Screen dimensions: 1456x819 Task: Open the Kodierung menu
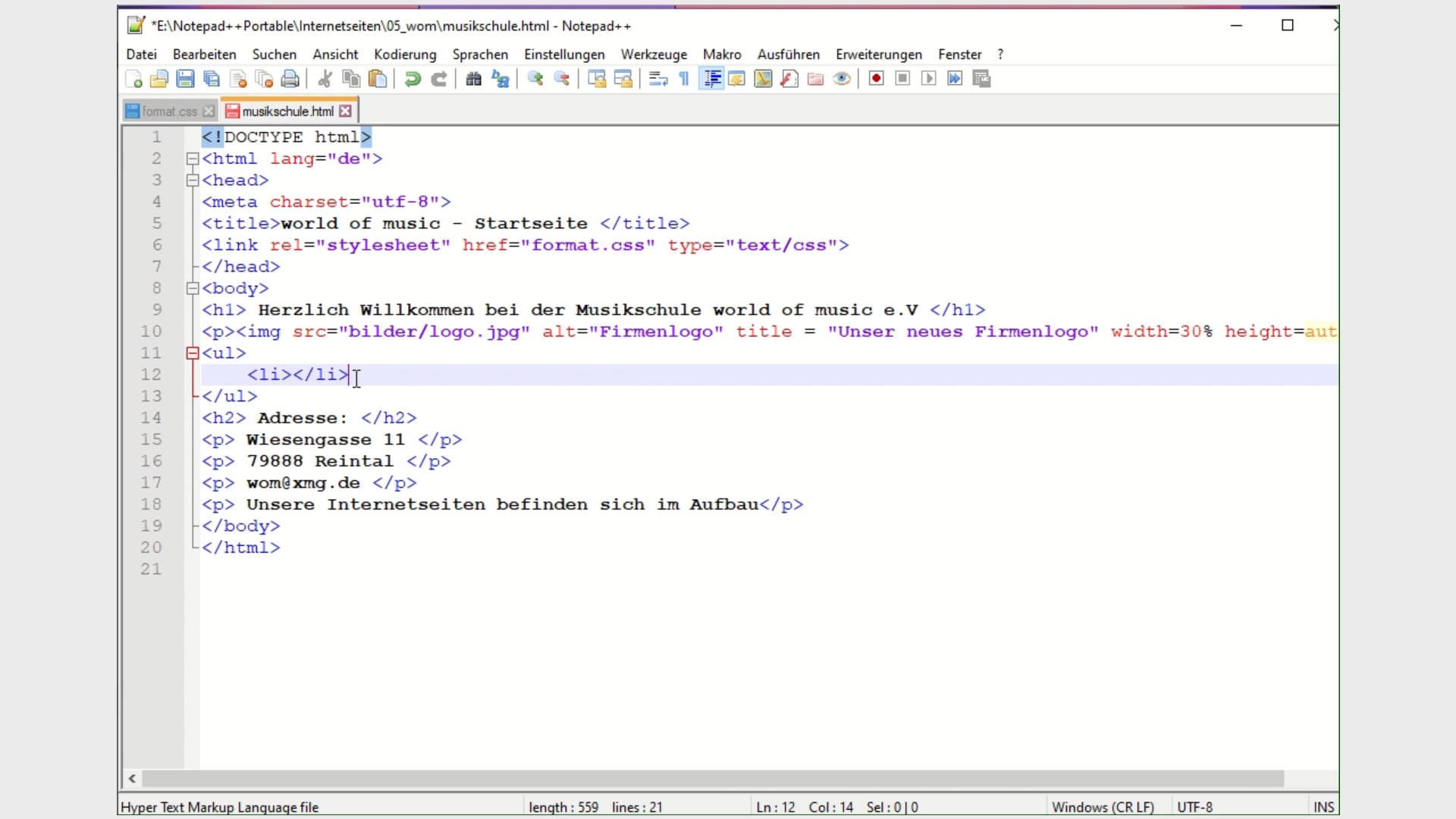[405, 55]
